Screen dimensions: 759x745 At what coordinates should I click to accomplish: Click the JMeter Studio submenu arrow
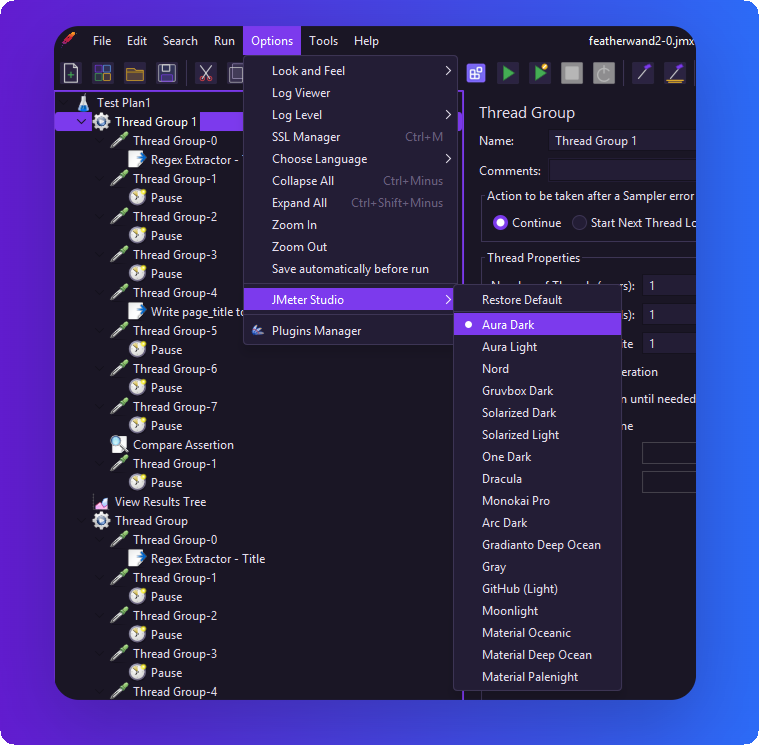448,300
